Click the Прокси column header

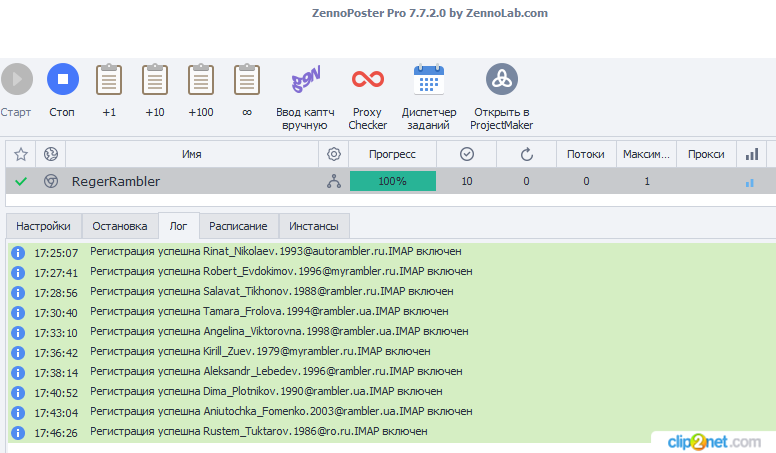(x=706, y=154)
